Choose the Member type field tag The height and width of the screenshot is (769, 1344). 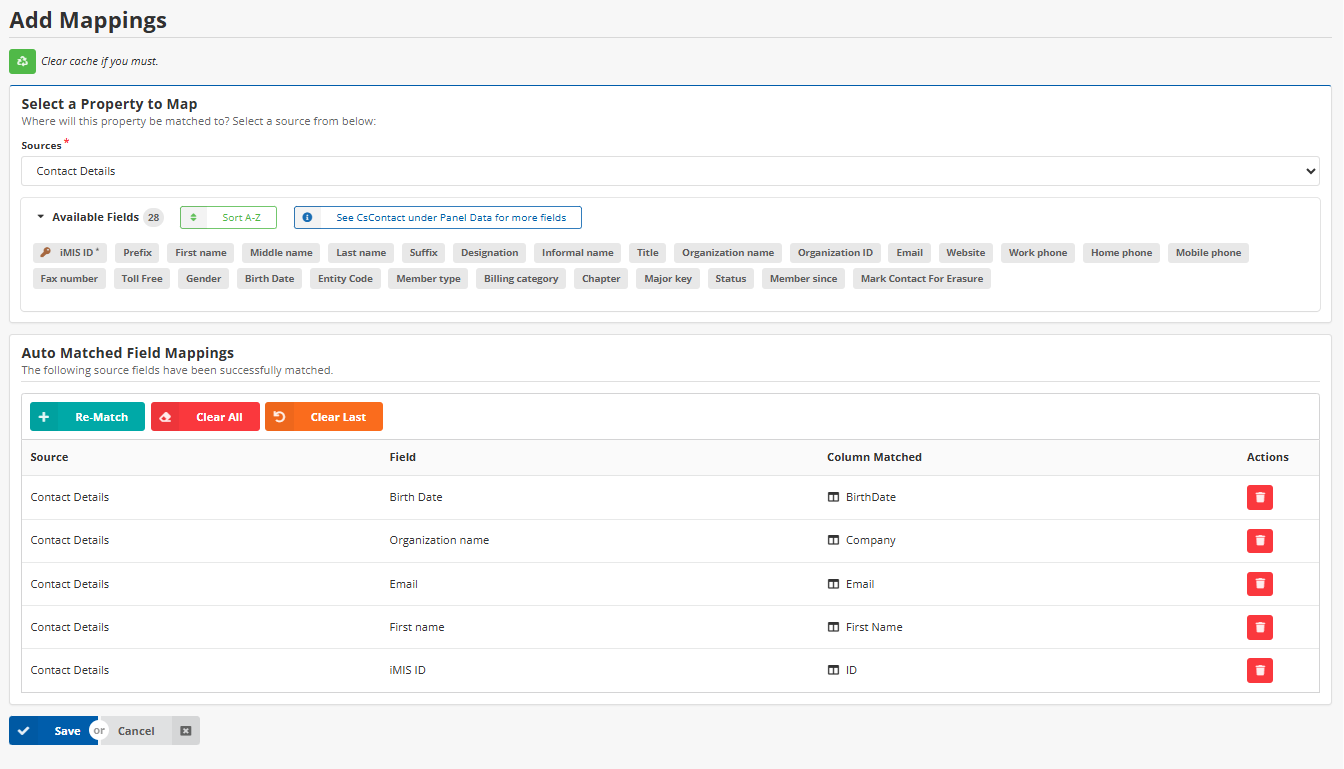(x=428, y=279)
